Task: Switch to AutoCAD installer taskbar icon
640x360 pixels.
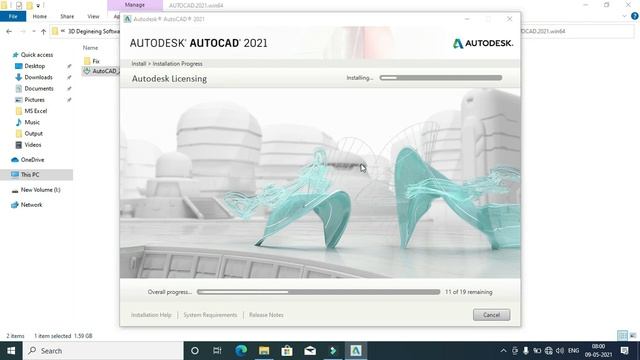Action: (356, 351)
